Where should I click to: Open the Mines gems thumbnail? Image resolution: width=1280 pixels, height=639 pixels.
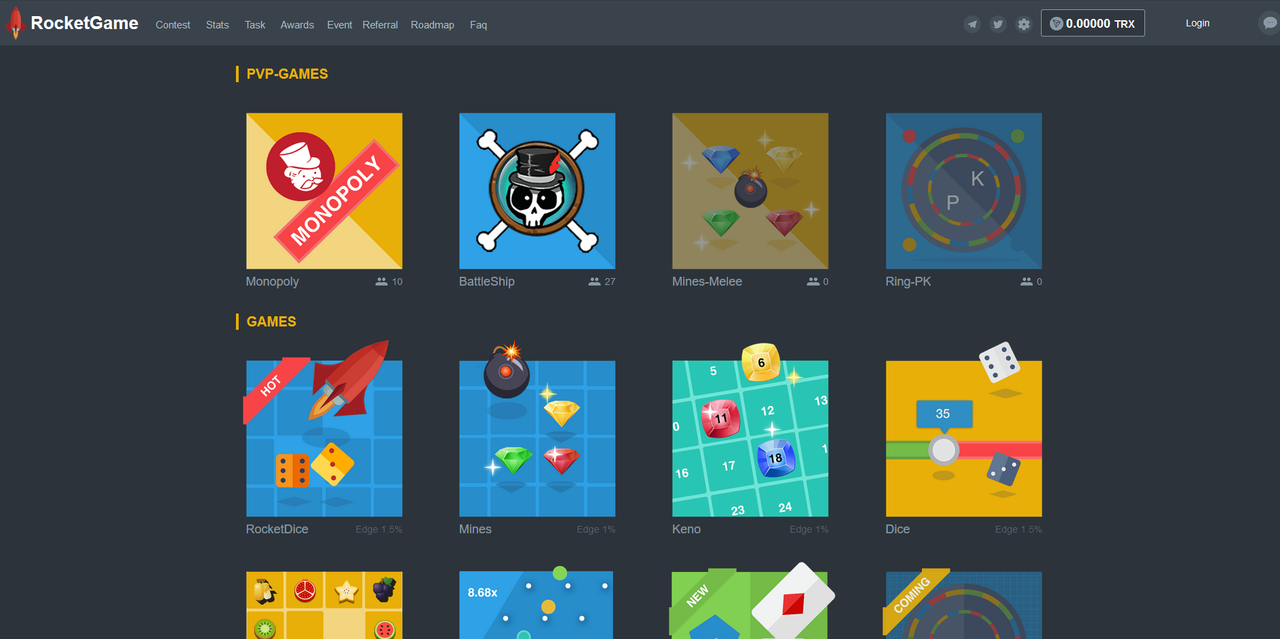(537, 439)
